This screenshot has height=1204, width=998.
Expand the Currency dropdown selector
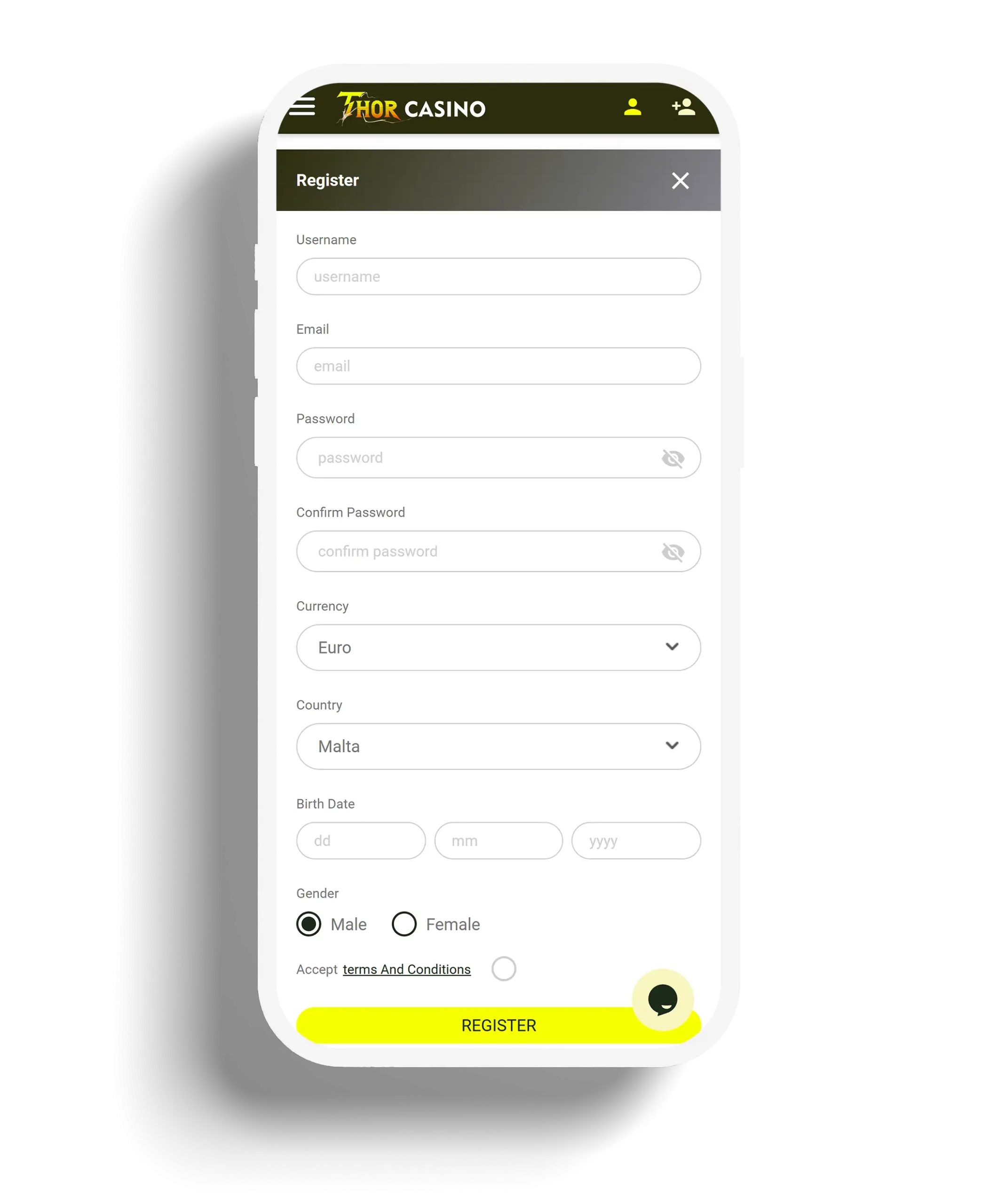(x=498, y=647)
